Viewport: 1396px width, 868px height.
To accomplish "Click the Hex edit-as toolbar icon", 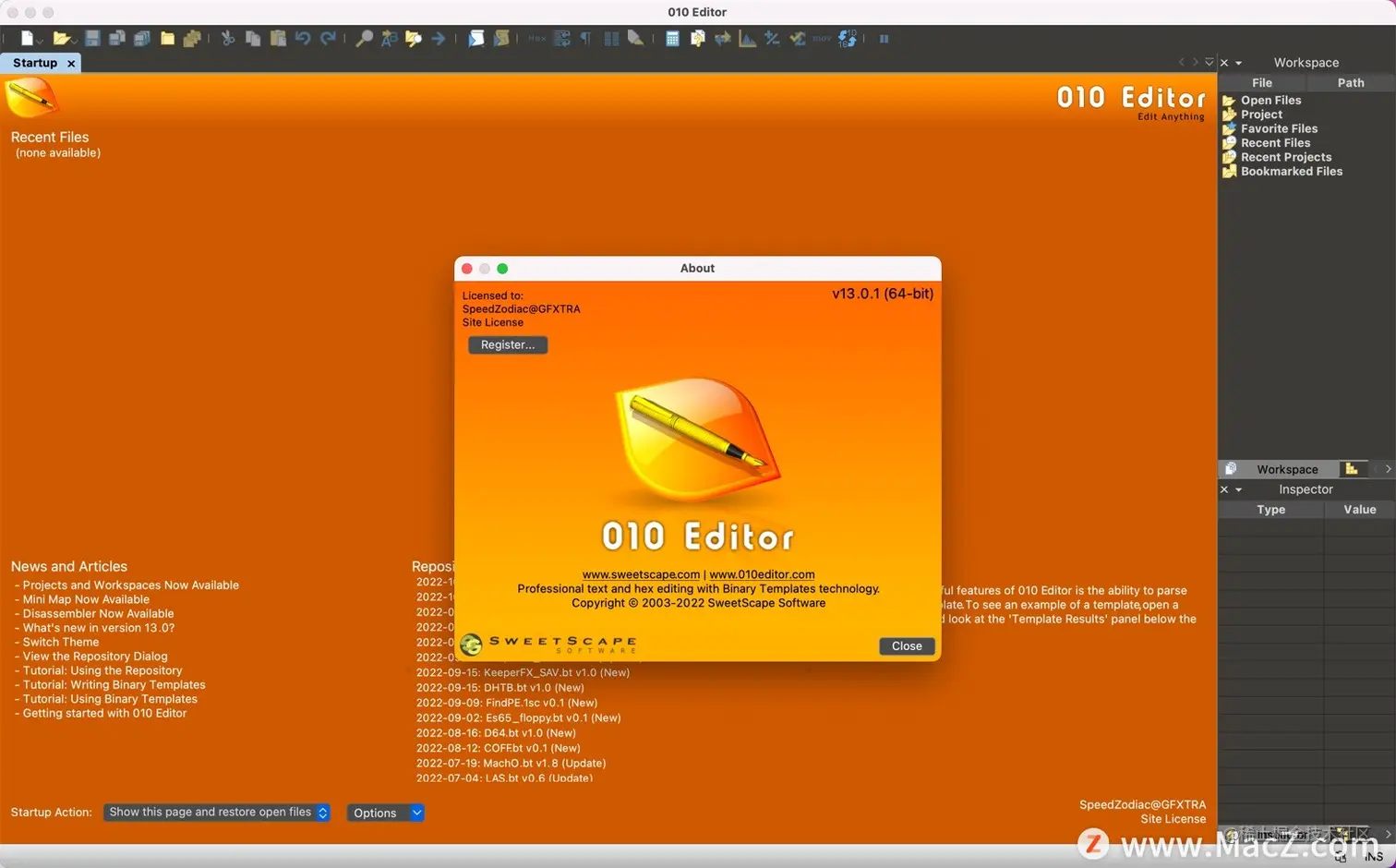I will [x=537, y=39].
